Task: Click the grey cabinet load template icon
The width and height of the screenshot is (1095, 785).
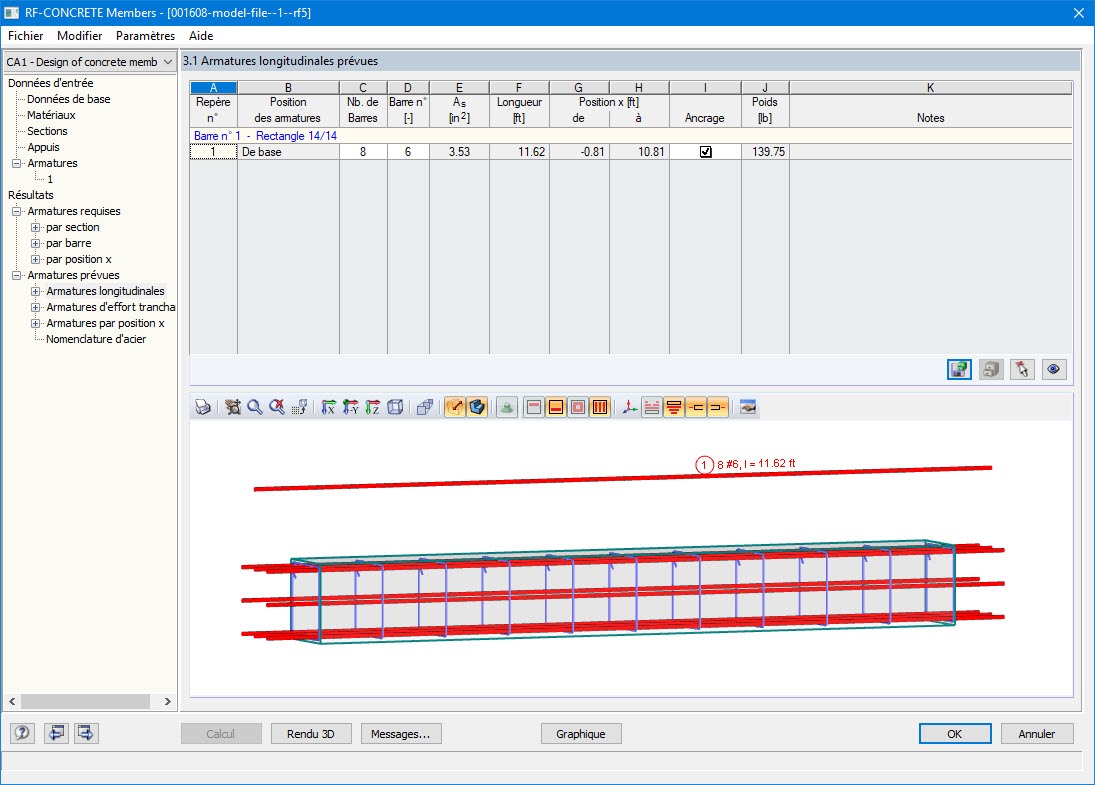Action: 990,369
